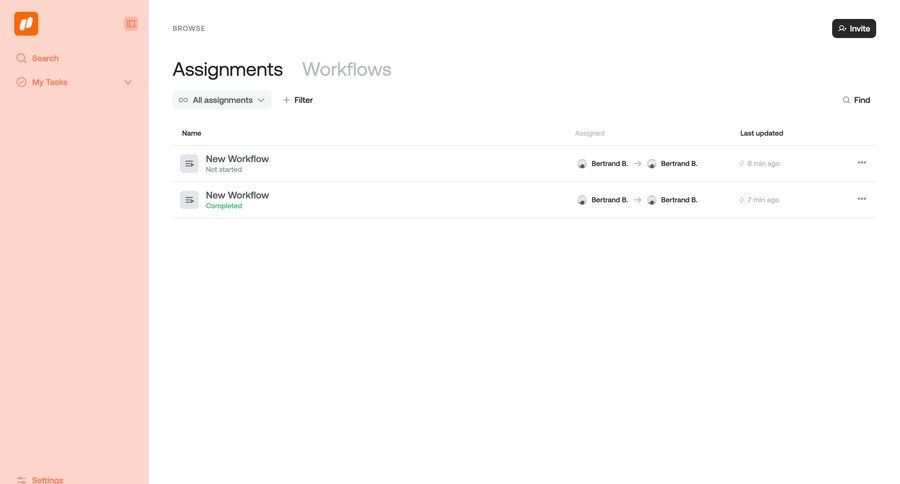Switch to the Workflows tab
Screen dimensions: 900x484
347,69
